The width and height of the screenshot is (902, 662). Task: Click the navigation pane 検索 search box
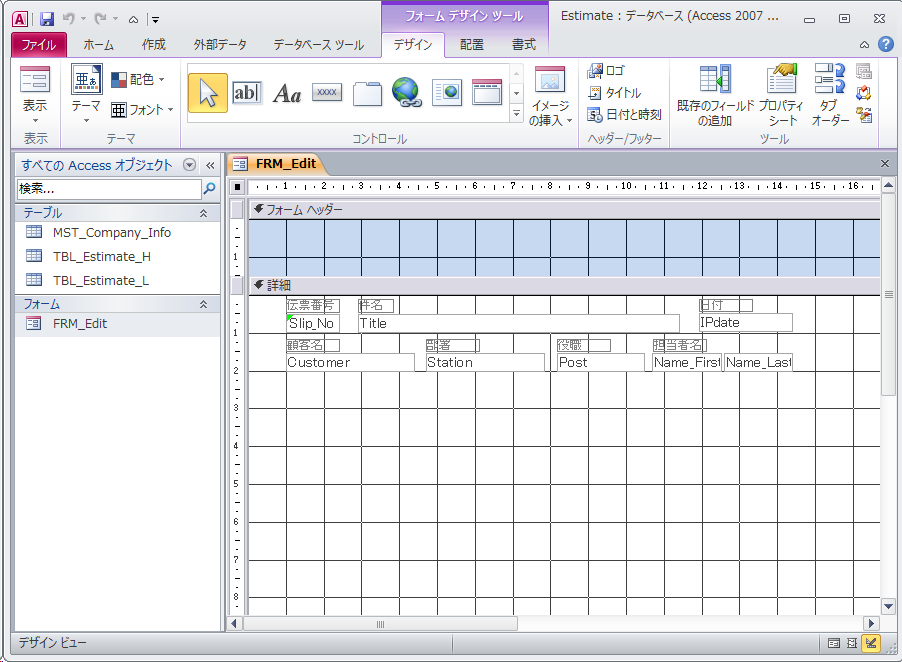pyautogui.click(x=109, y=189)
